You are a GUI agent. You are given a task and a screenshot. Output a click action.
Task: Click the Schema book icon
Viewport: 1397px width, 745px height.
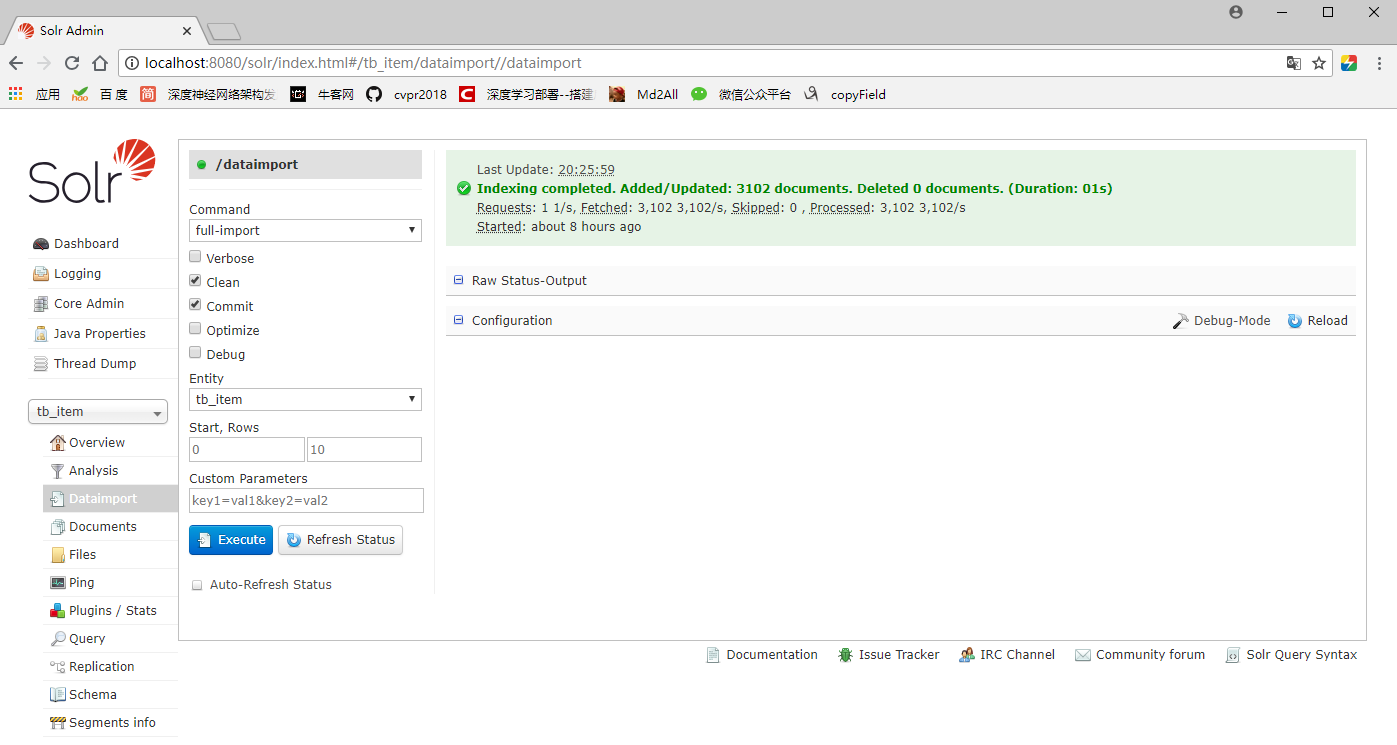(x=58, y=694)
